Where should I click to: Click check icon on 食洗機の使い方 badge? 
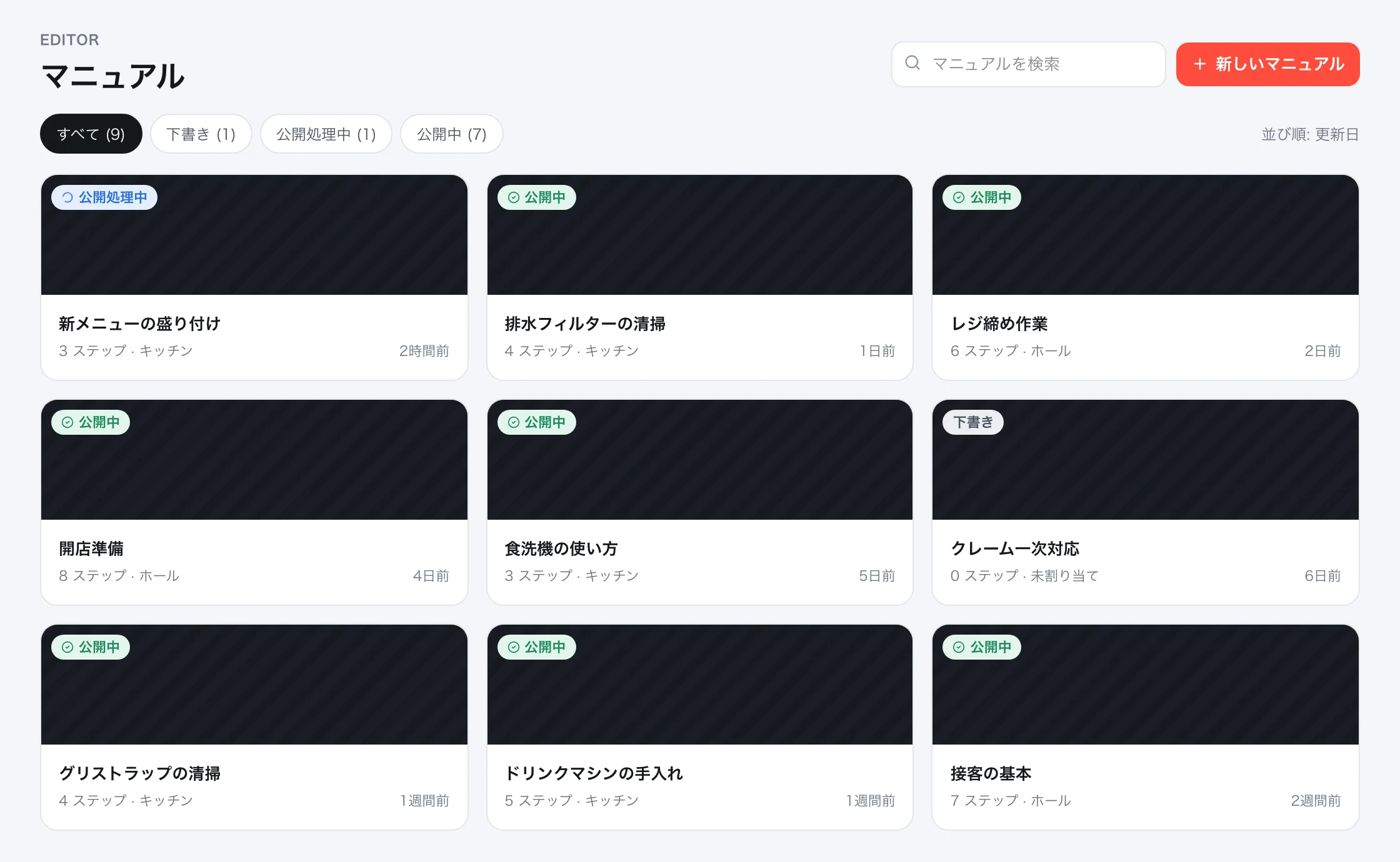(513, 422)
